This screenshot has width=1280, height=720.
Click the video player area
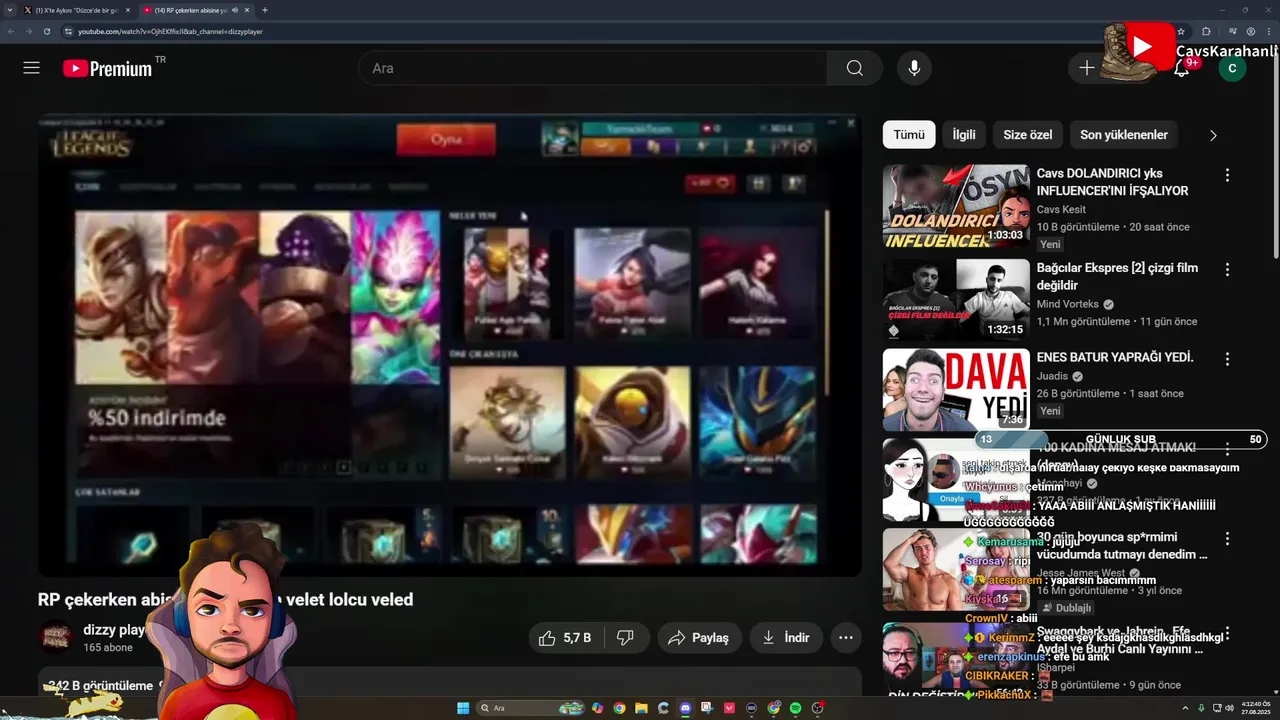click(450, 345)
